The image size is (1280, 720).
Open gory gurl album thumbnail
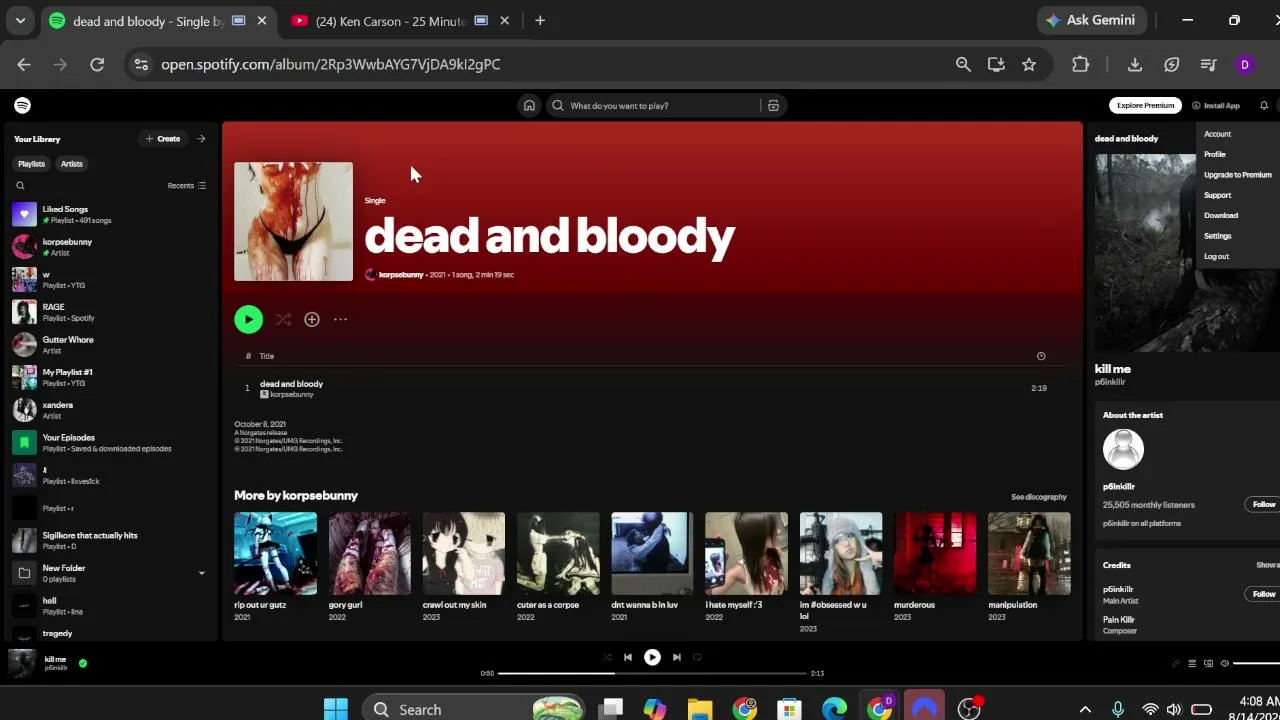(370, 553)
